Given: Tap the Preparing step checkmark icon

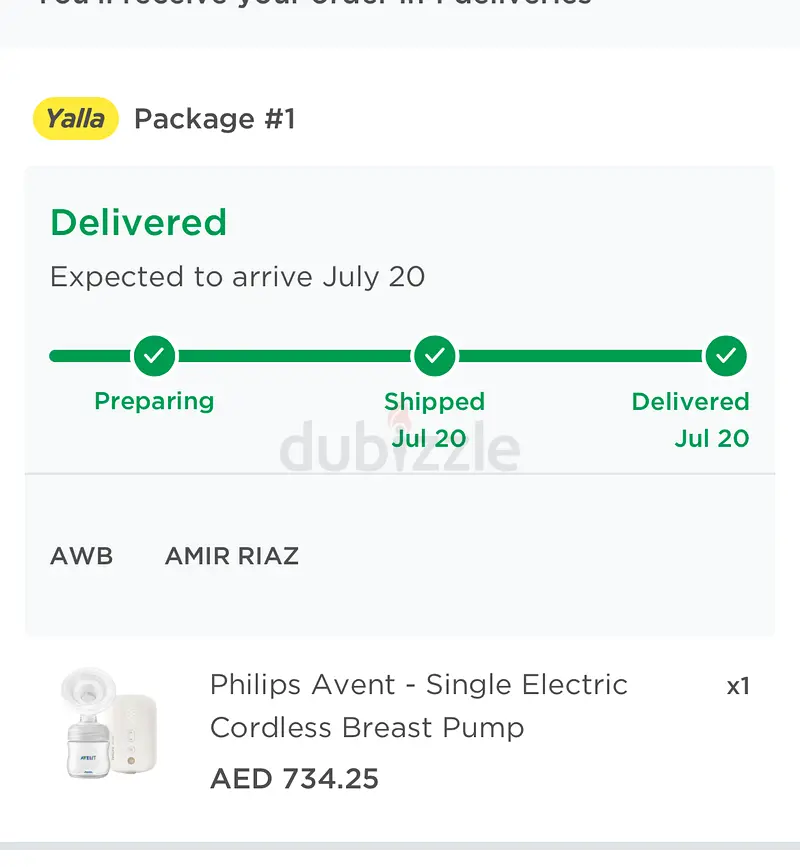Looking at the screenshot, I should tap(154, 355).
